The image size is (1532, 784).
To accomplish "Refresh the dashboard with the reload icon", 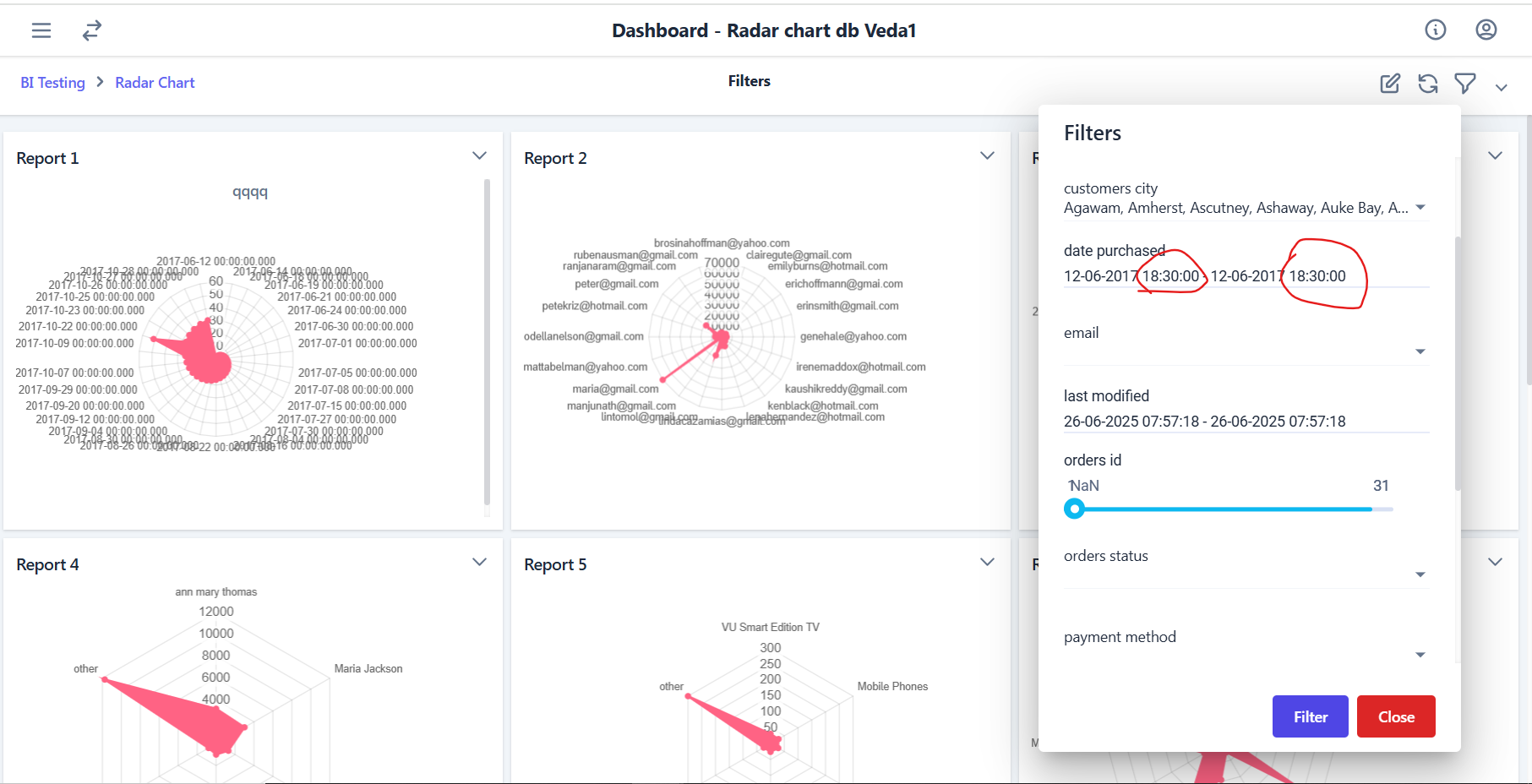I will (1428, 83).
